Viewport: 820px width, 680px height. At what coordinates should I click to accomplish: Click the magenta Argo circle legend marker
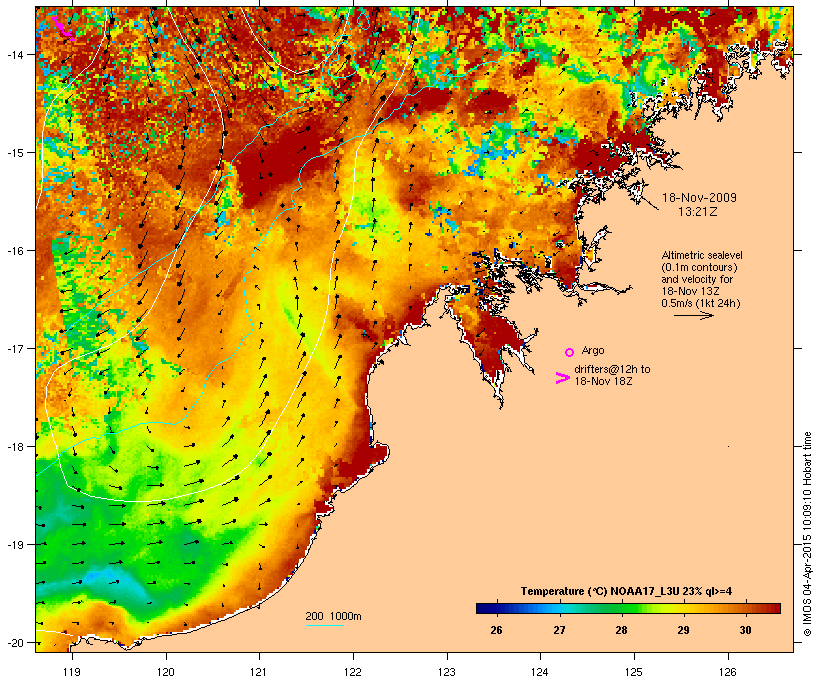pyautogui.click(x=570, y=352)
